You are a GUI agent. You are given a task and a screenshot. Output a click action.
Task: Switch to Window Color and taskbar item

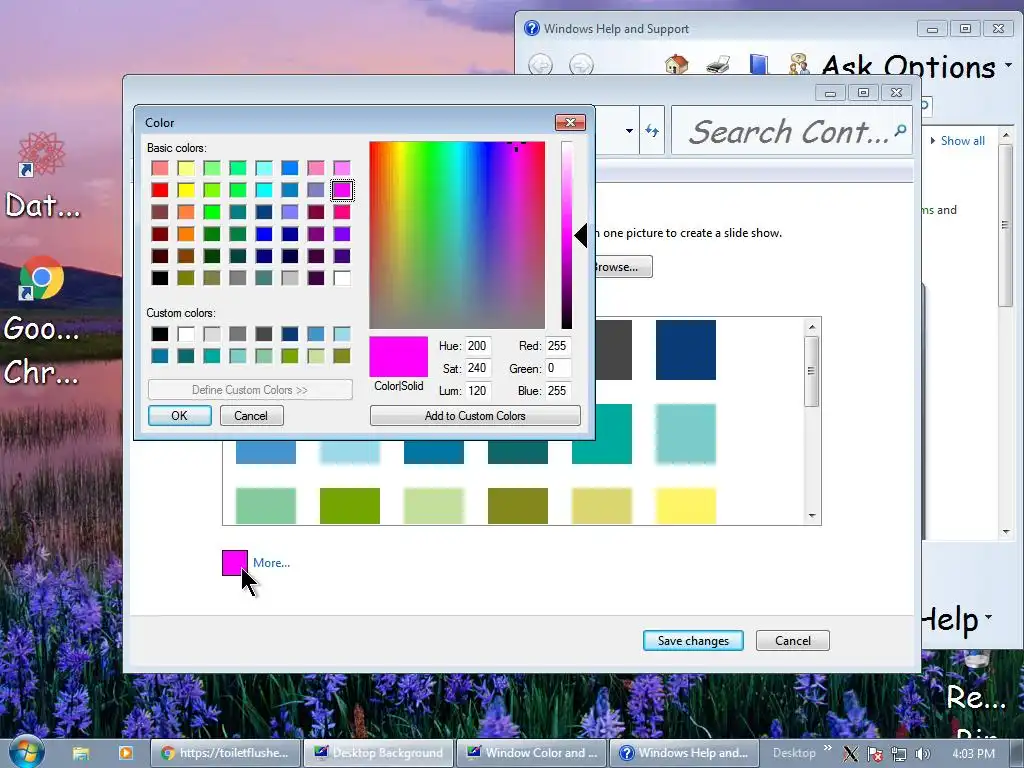pos(532,753)
